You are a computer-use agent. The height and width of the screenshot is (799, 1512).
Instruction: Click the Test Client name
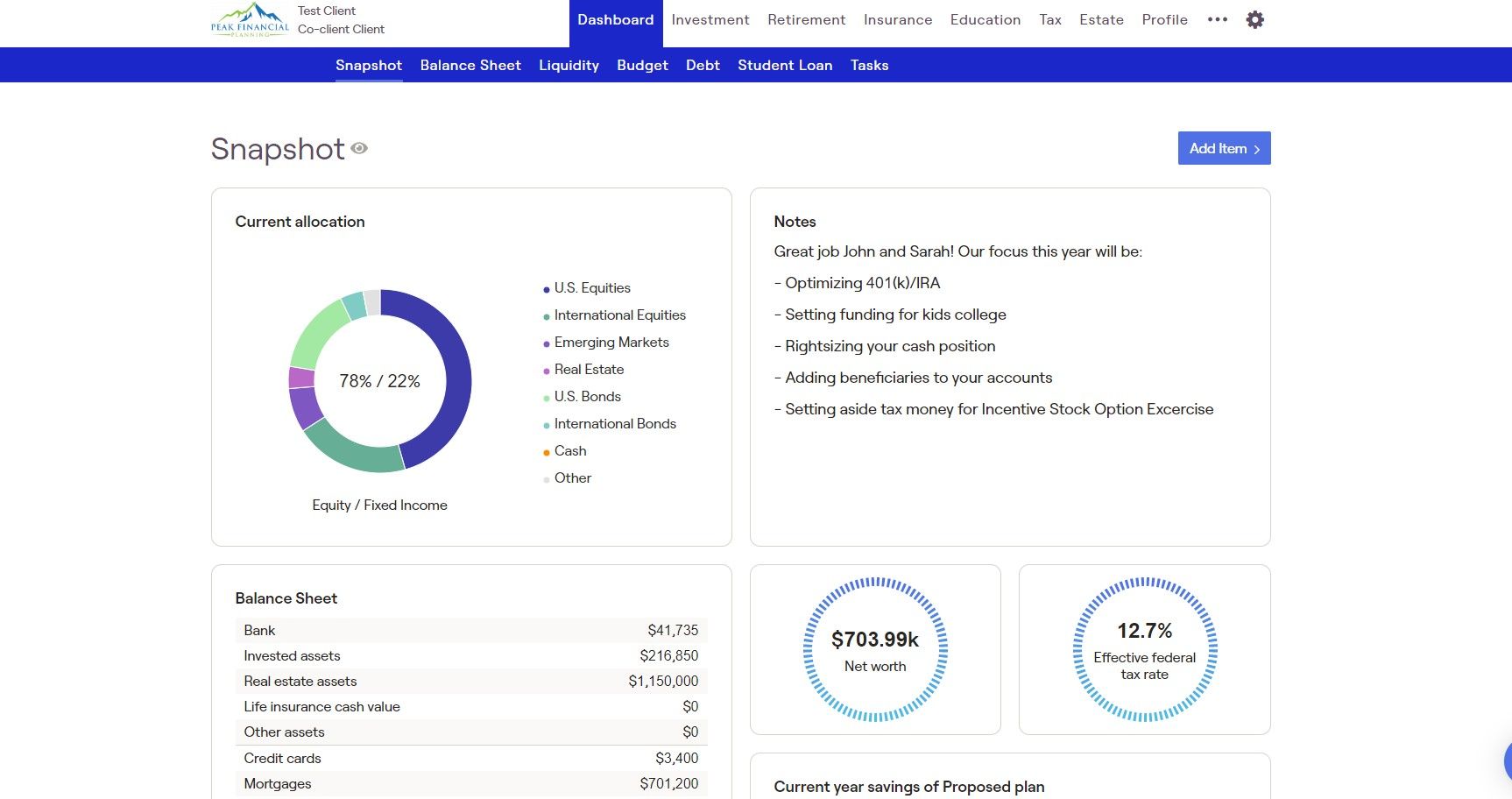point(327,11)
